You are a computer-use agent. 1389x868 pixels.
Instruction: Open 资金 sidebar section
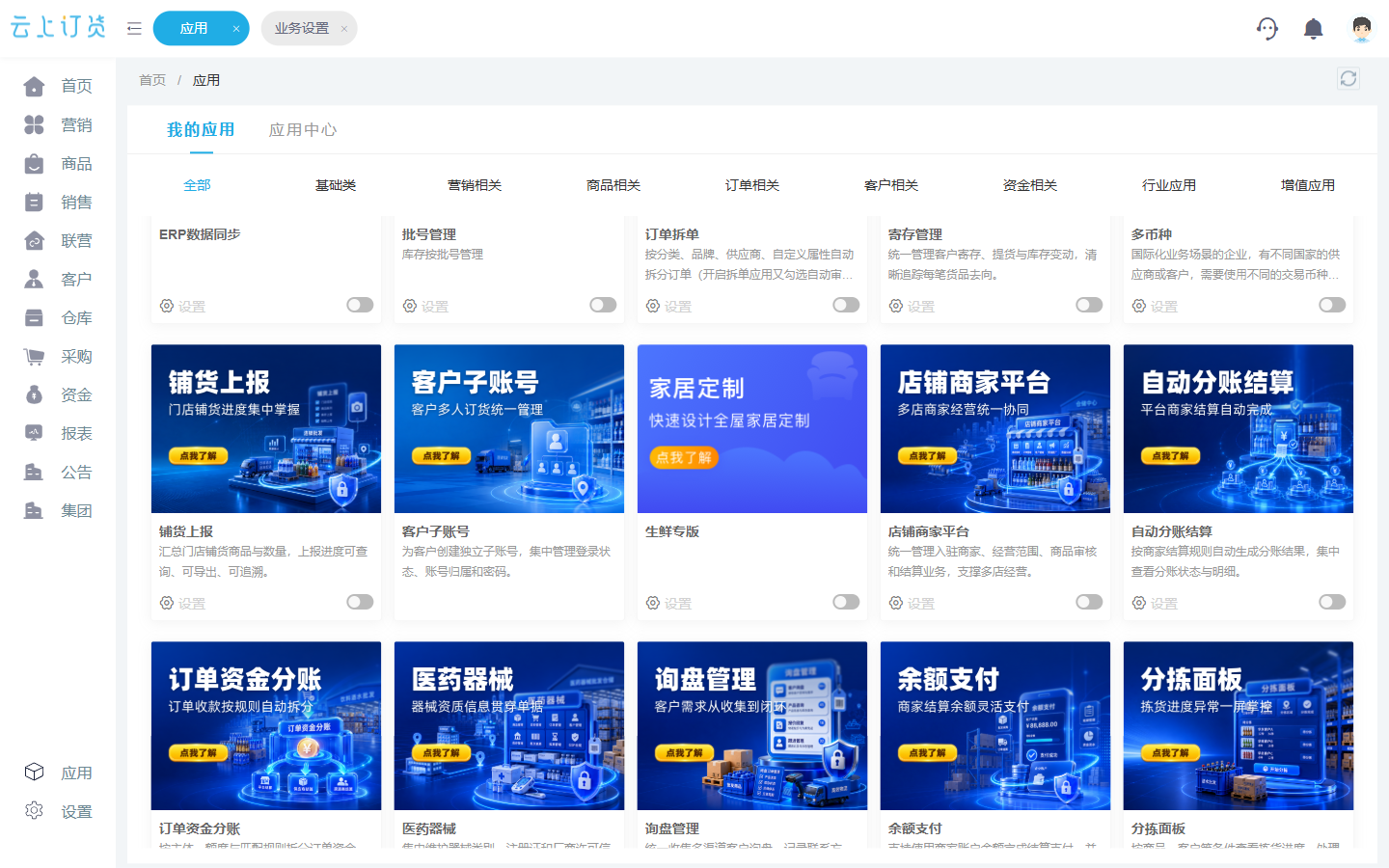58,394
